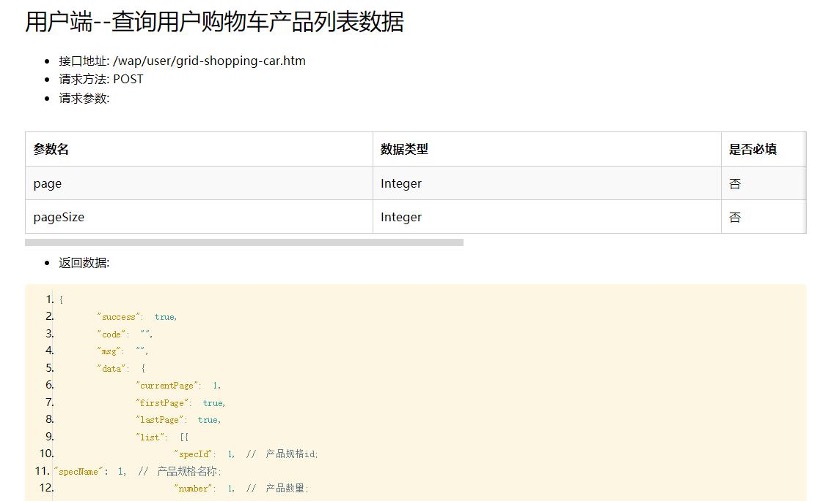The height and width of the screenshot is (502, 832).
Task: Click the 请求参数 bullet item
Action: [x=85, y=98]
